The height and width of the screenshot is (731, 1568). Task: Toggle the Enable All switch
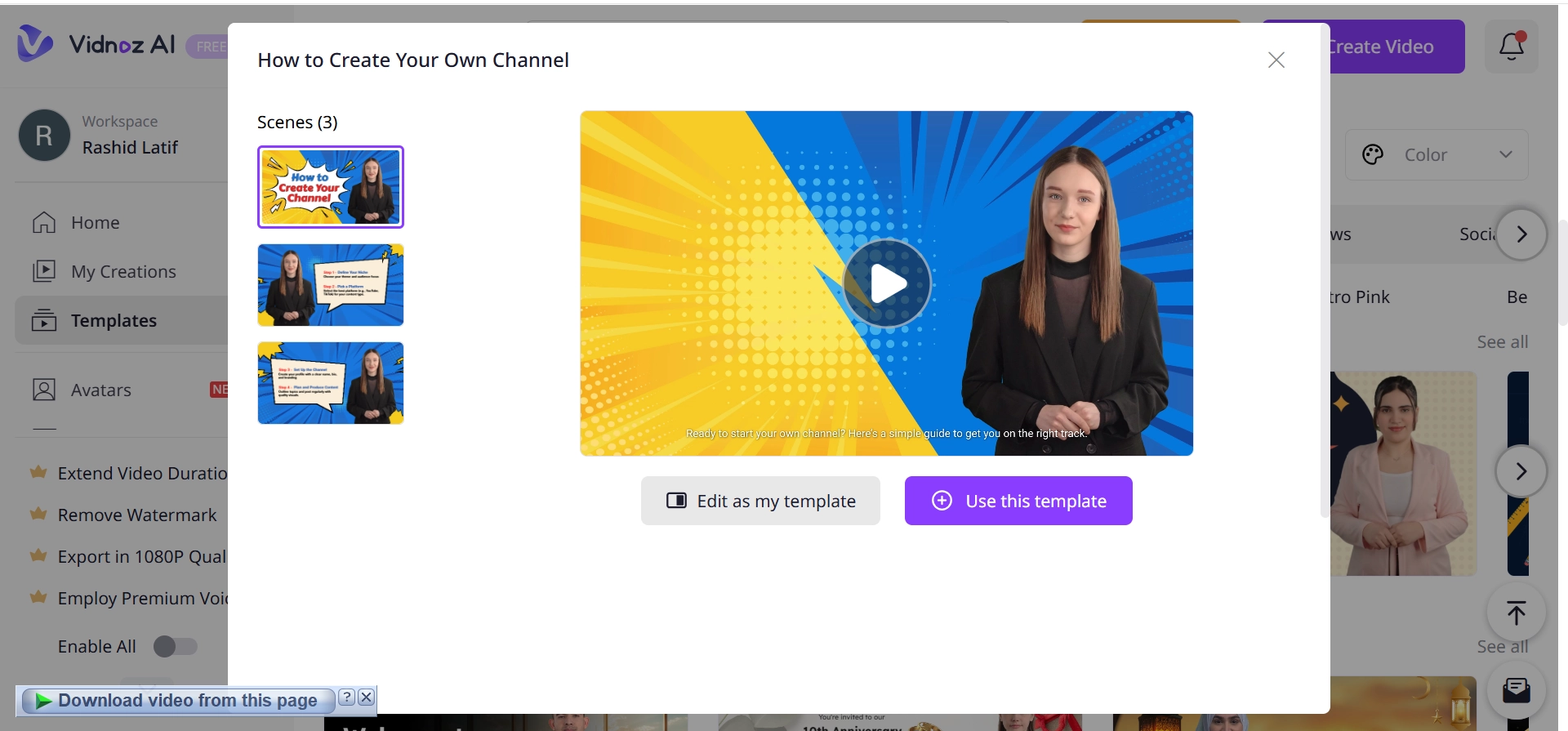(176, 646)
